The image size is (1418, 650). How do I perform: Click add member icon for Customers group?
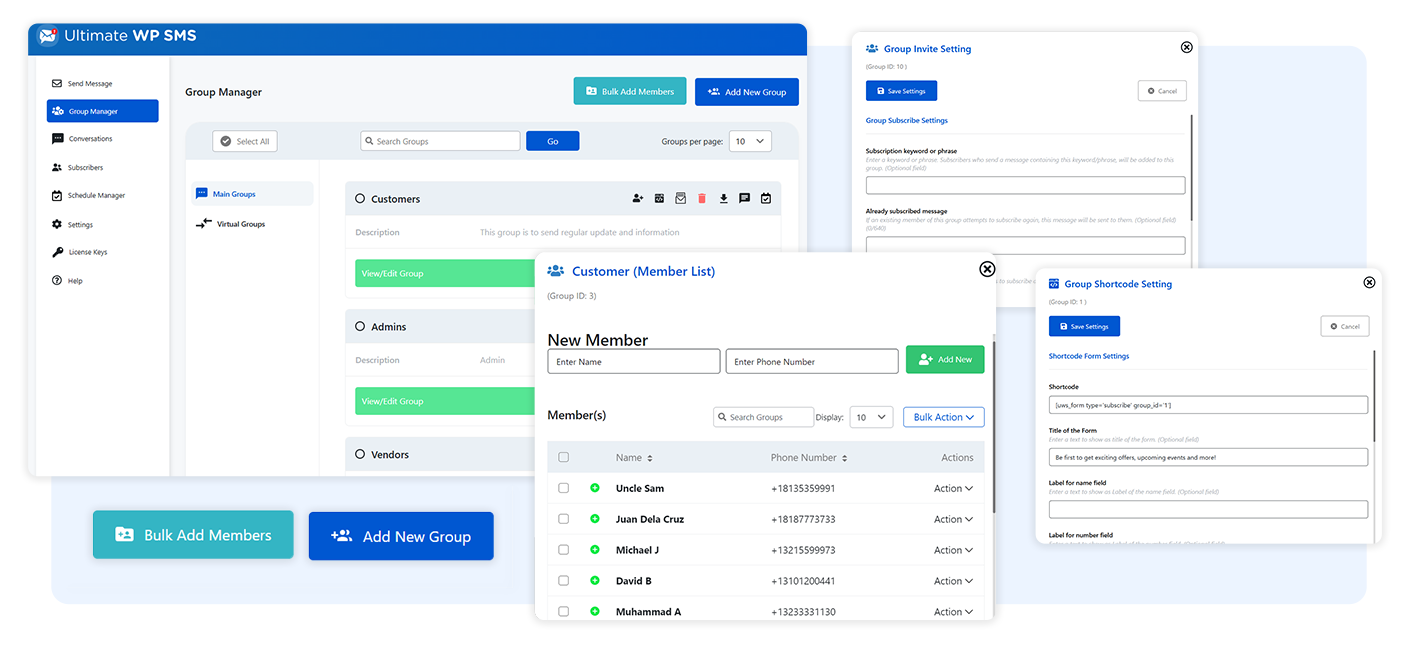(x=638, y=198)
